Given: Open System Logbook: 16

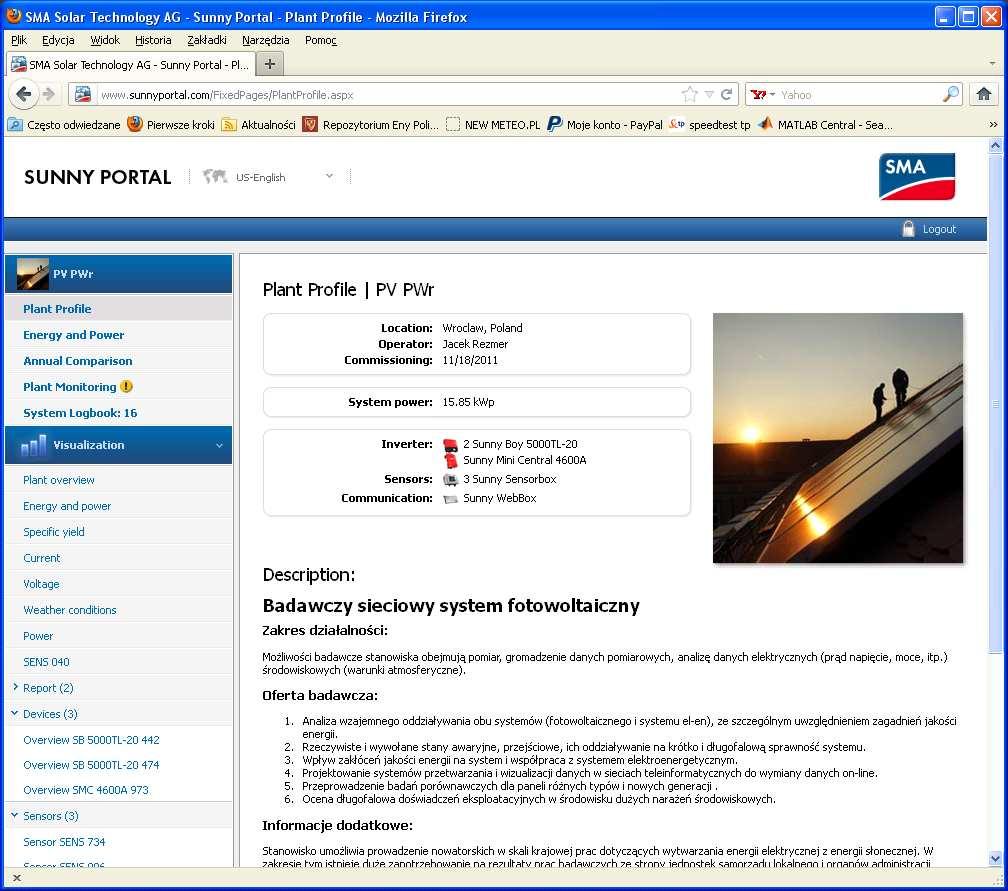Looking at the screenshot, I should click(80, 413).
